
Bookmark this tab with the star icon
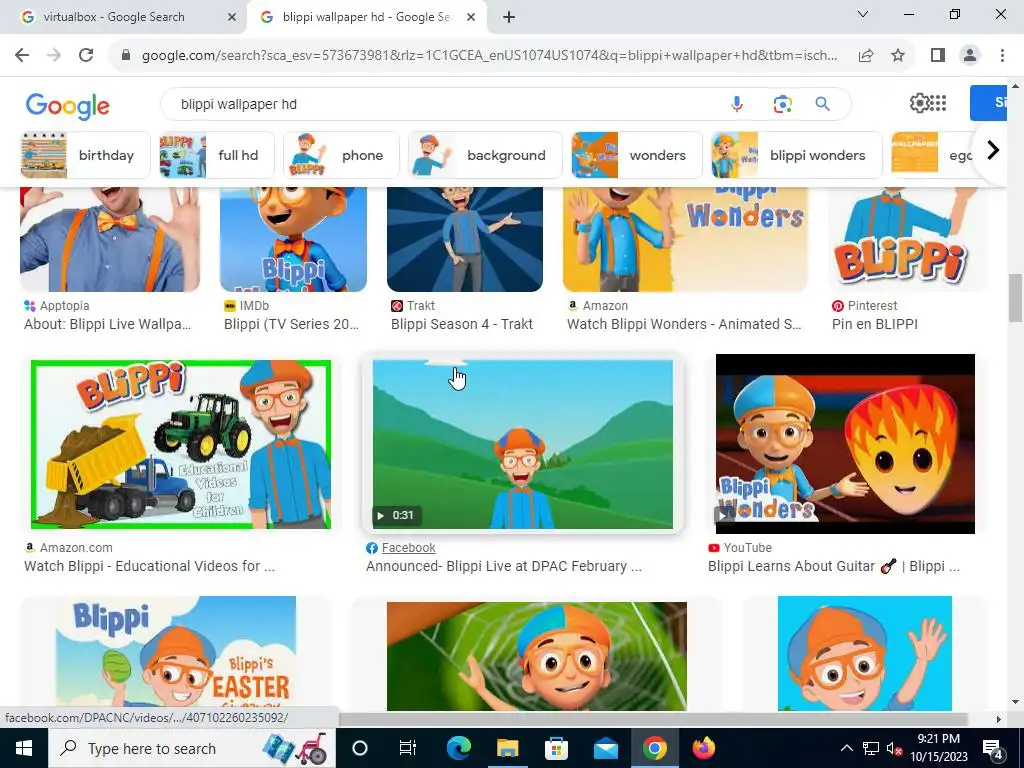898,56
